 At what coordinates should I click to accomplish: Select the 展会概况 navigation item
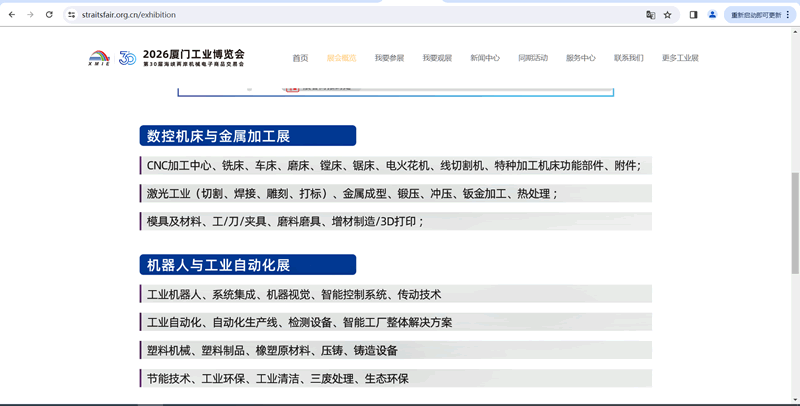tap(341, 58)
